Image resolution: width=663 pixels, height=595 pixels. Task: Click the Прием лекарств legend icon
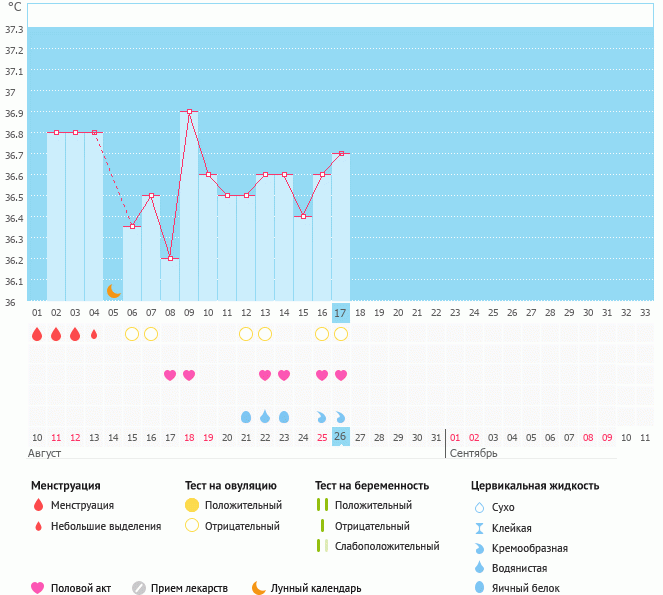coord(139,588)
